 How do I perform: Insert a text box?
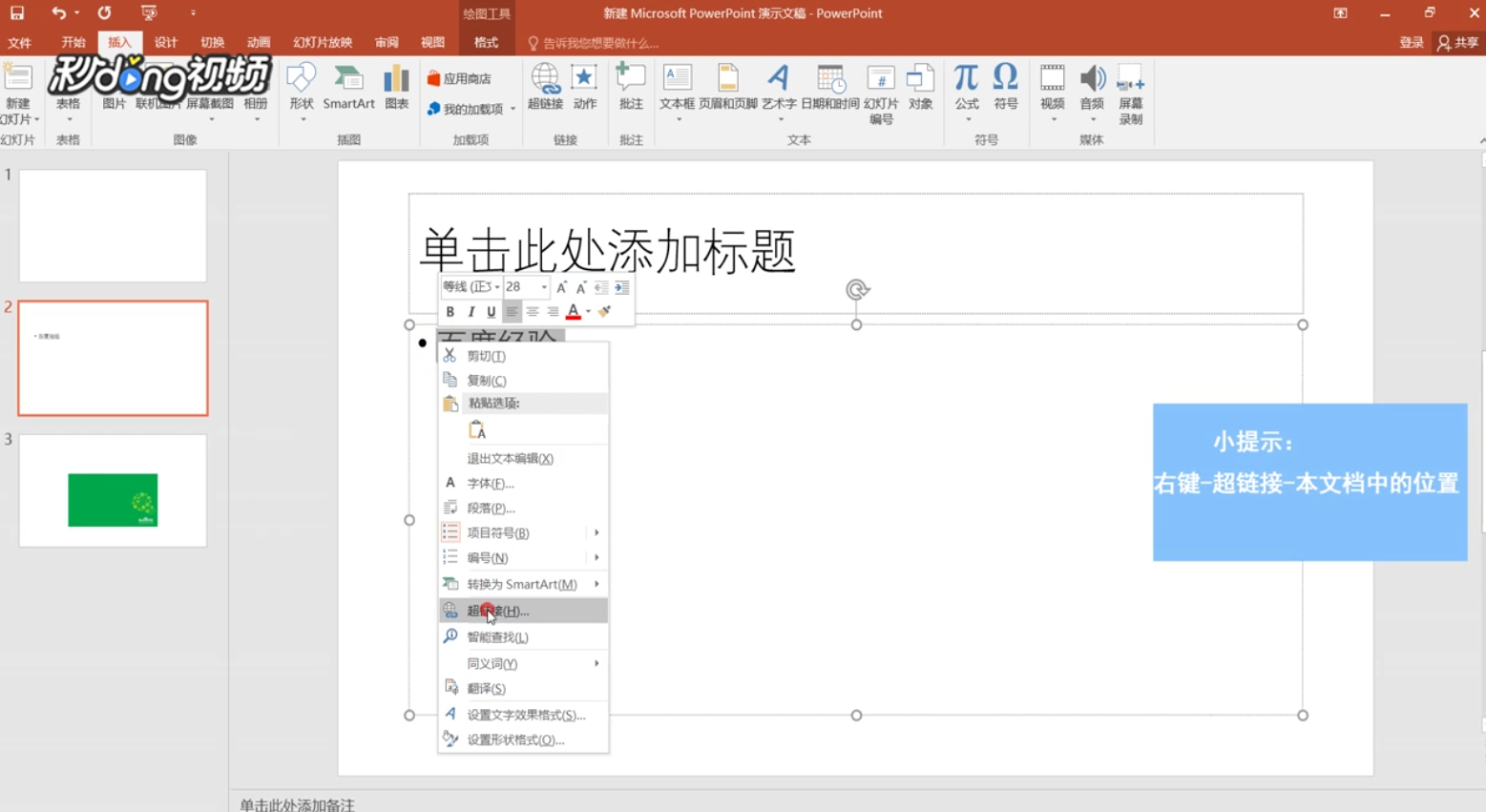point(677,91)
